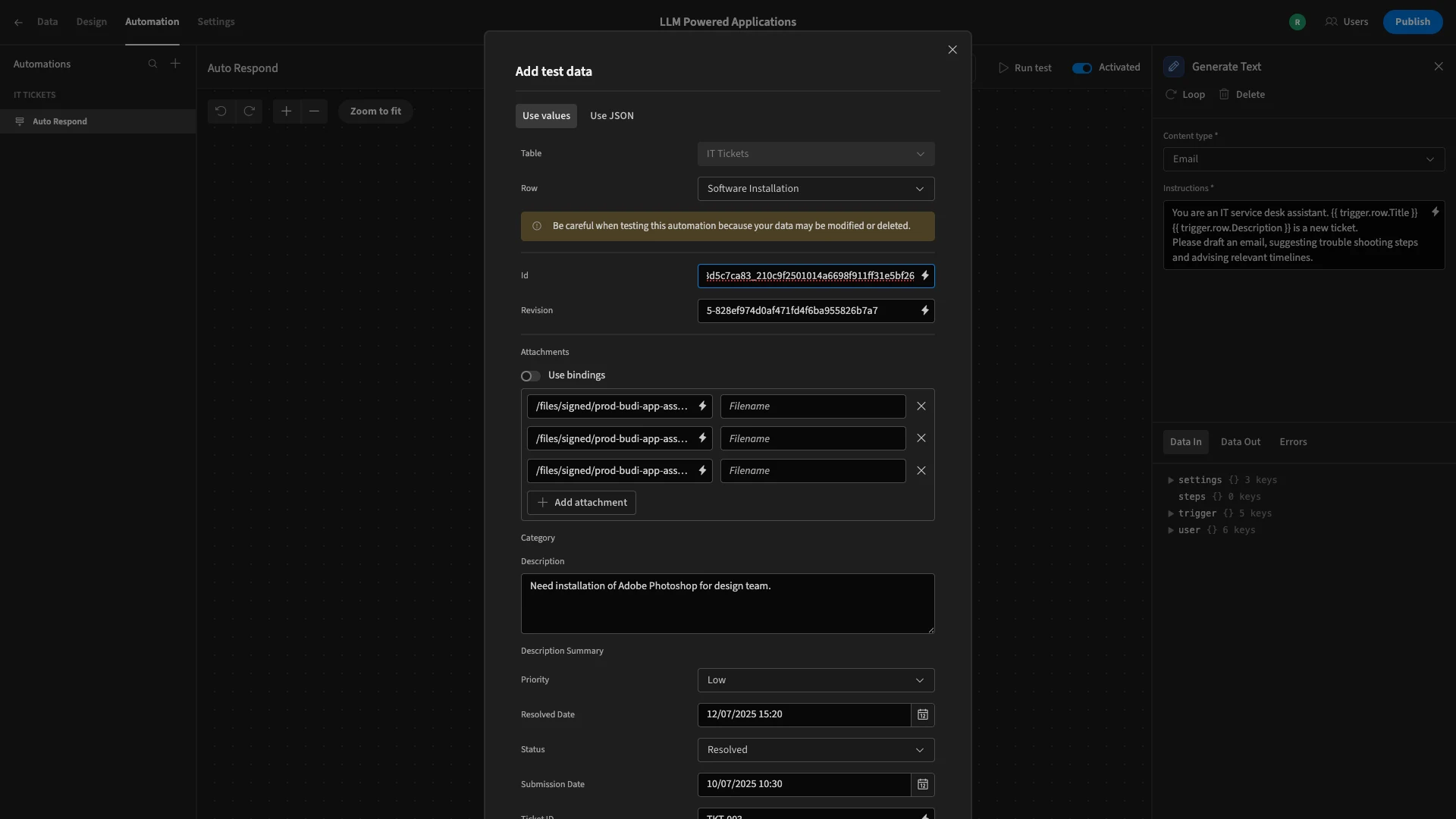The height and width of the screenshot is (819, 1456).
Task: Expand the trigger node in Data In
Action: (1171, 514)
